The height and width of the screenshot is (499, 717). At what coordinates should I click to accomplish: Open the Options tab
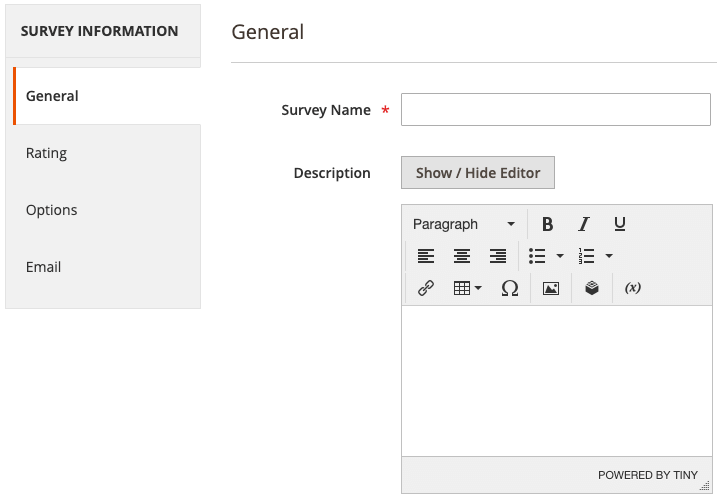[x=52, y=210]
